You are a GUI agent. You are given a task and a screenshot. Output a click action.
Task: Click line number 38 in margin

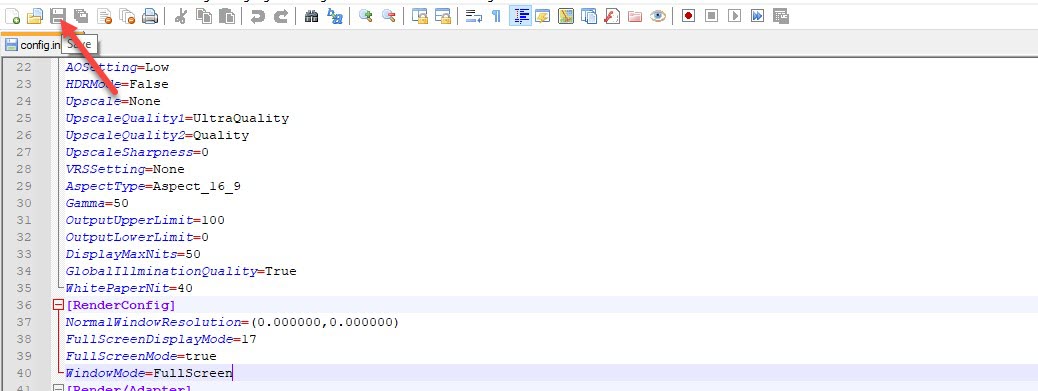23,339
